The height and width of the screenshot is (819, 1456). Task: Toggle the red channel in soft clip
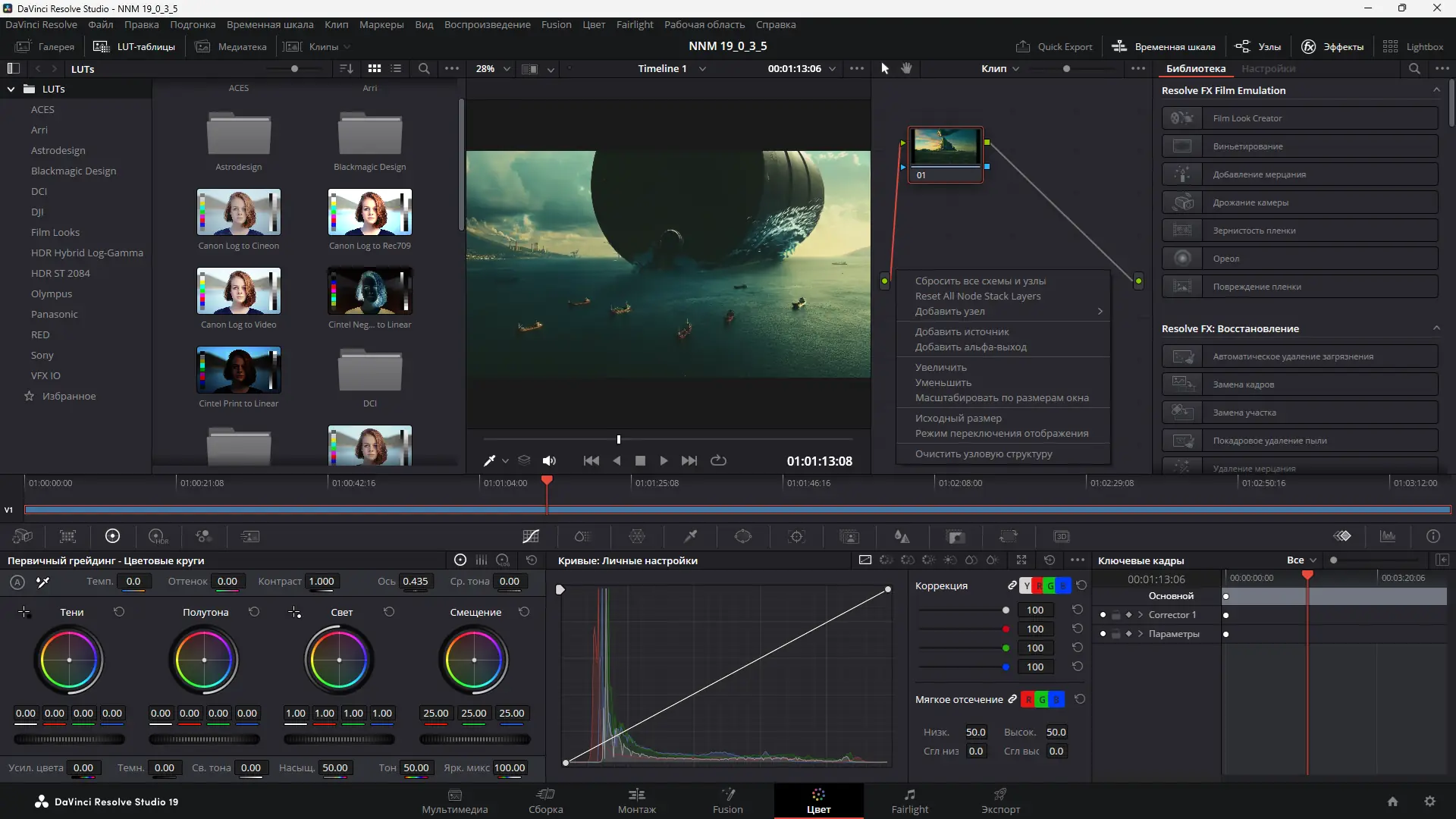click(1028, 700)
